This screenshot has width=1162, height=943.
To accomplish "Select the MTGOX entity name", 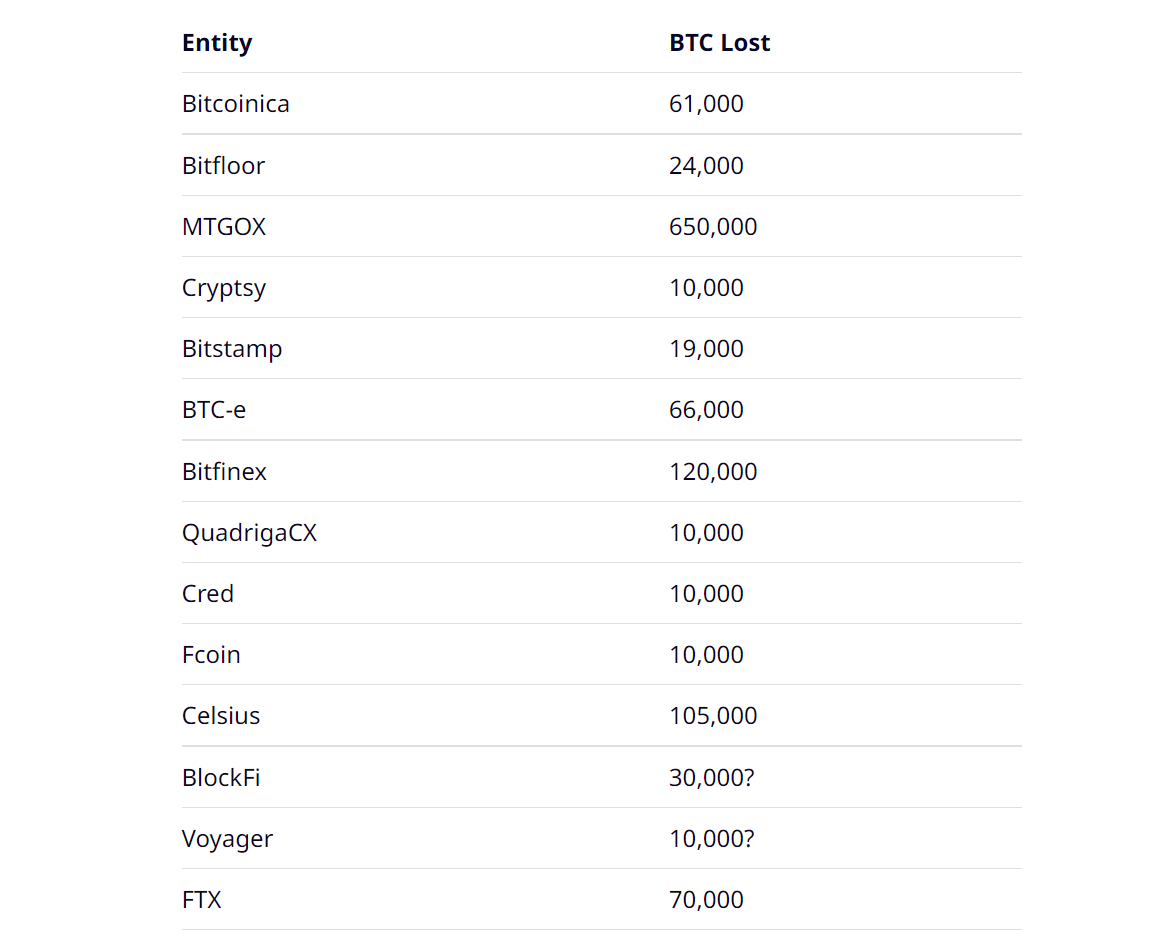I will [x=224, y=227].
